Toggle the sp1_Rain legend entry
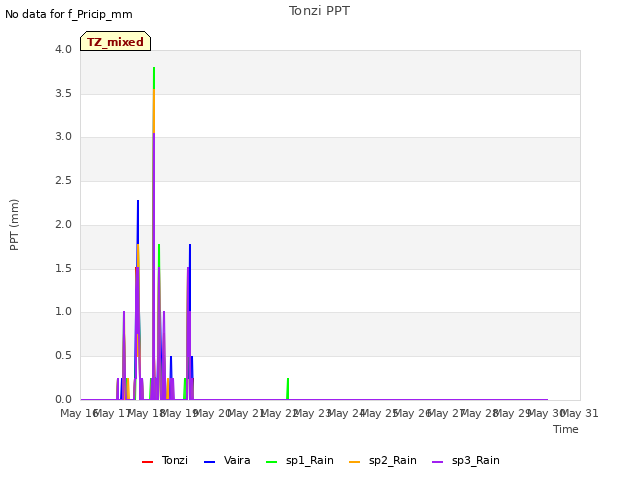 300,460
